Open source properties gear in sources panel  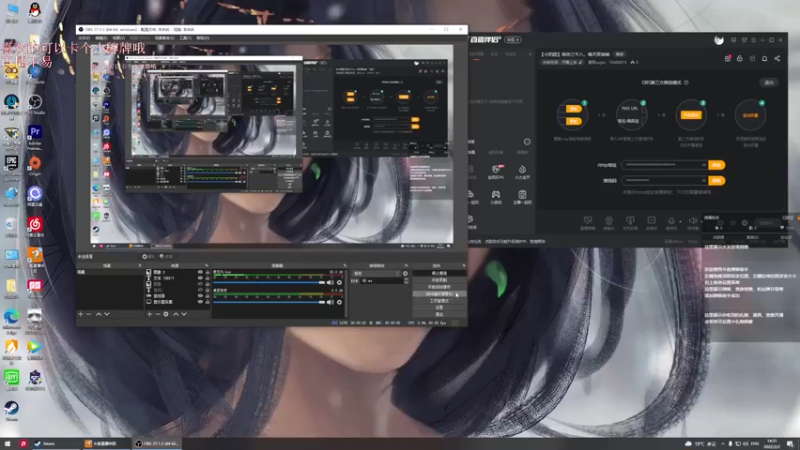click(166, 314)
